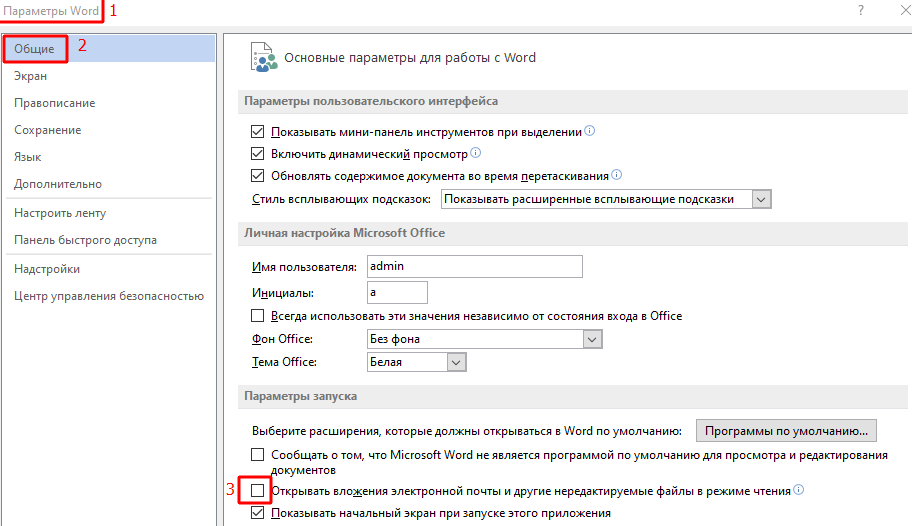
Task: Enable Всегда использовать эти значения checkbox
Action: click(x=257, y=315)
